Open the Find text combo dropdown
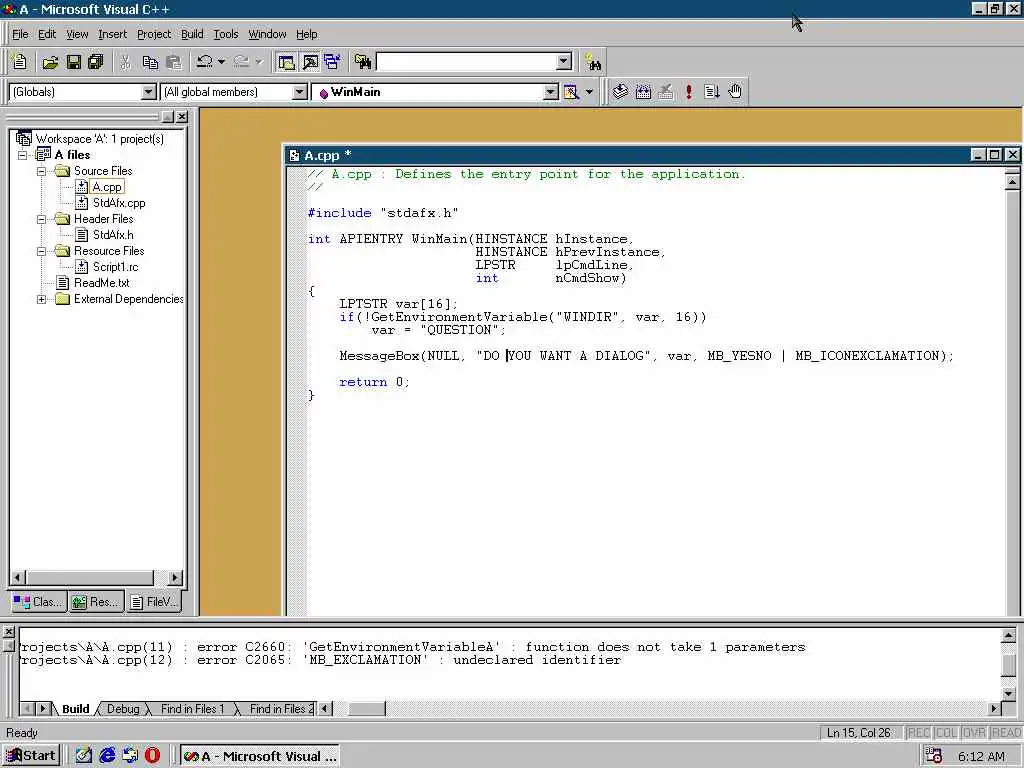This screenshot has width=1024, height=768. (x=564, y=62)
